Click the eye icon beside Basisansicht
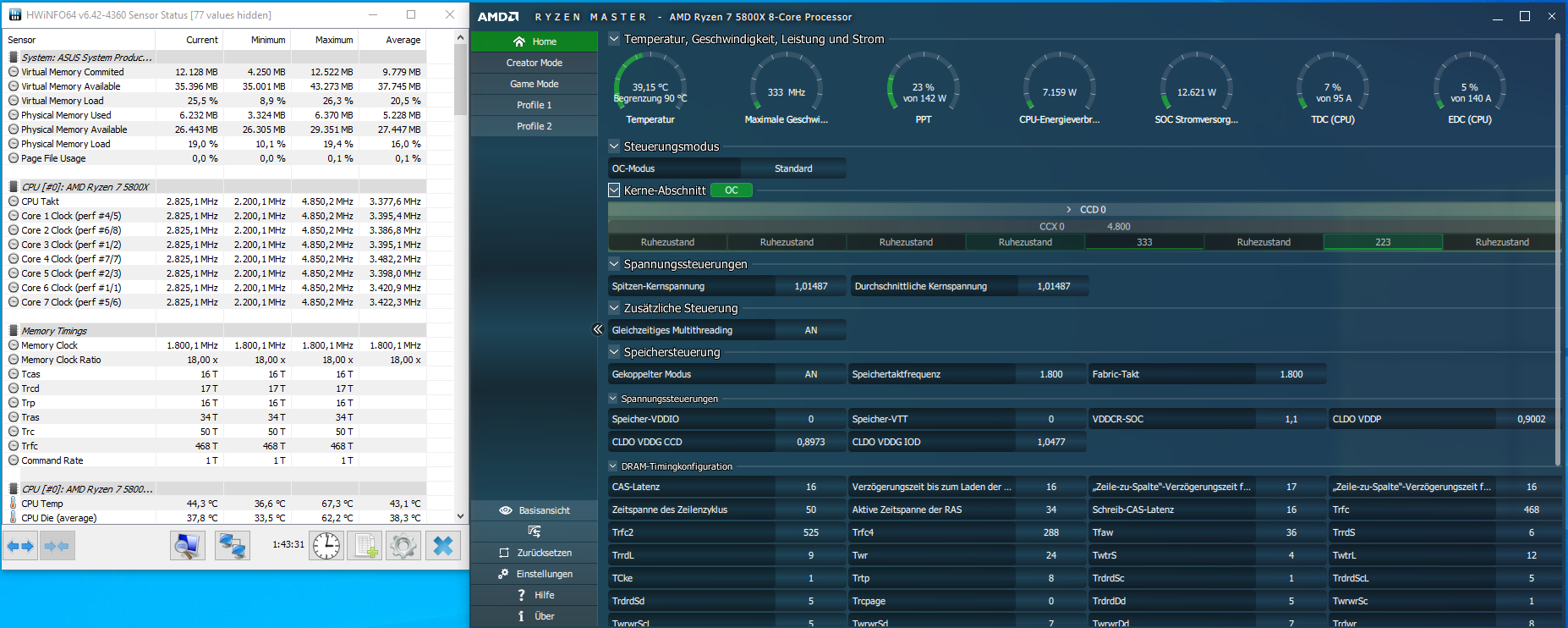Viewport: 1568px width, 628px height. [x=506, y=510]
